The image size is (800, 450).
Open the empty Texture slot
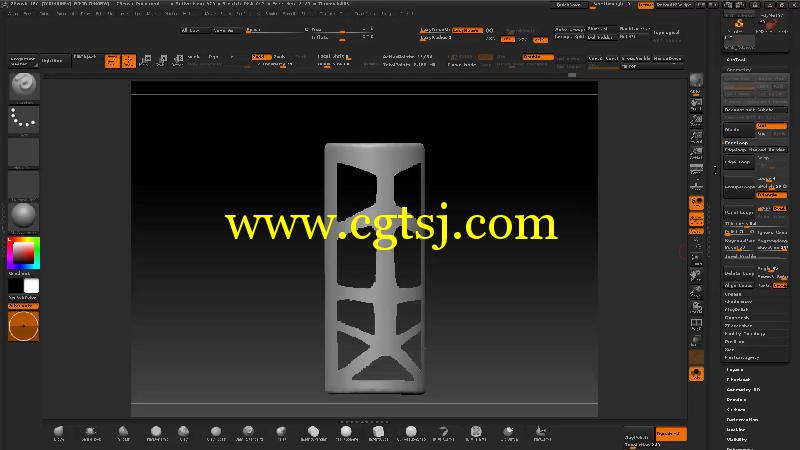(23, 185)
